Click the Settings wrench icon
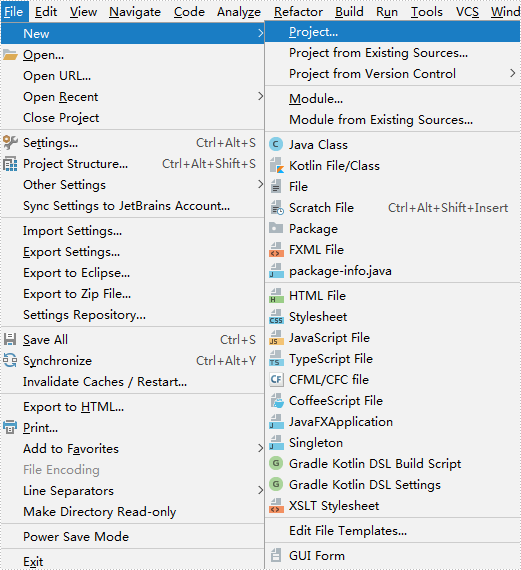 (x=10, y=143)
